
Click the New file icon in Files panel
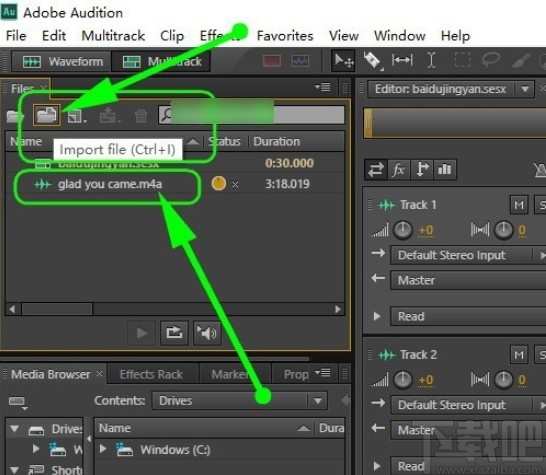point(76,116)
